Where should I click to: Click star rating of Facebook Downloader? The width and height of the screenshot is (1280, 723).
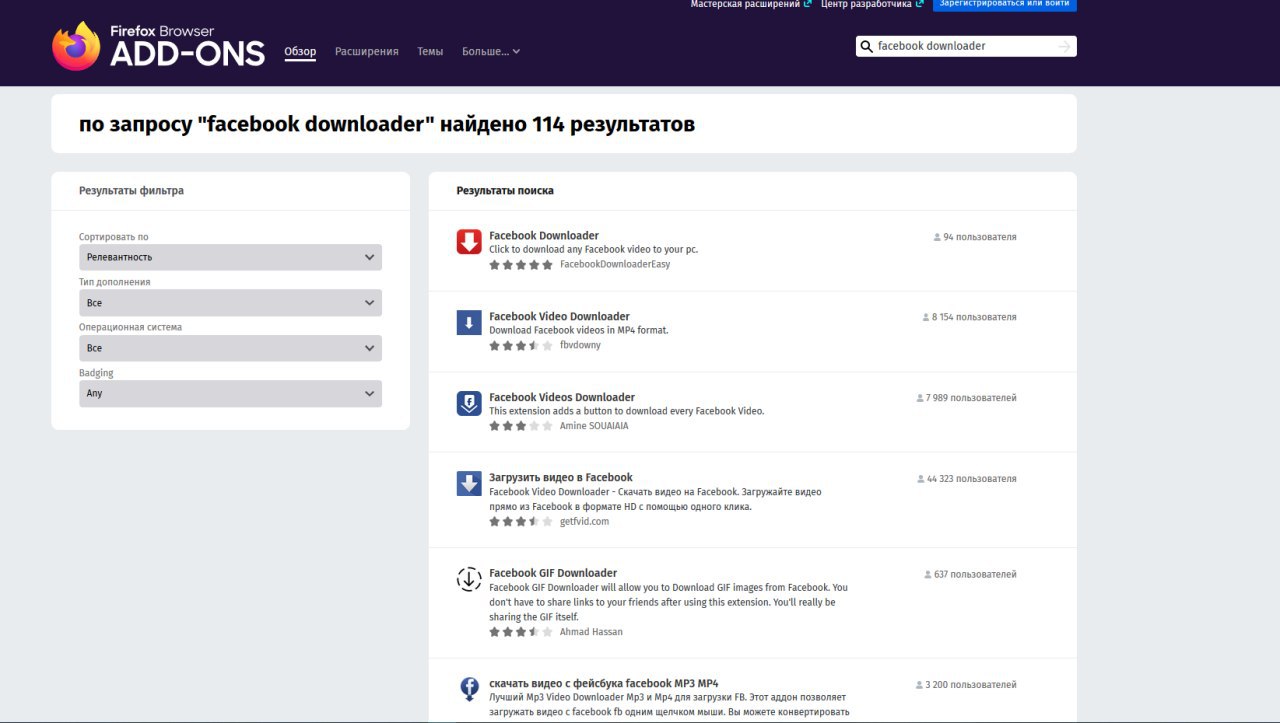tap(521, 265)
